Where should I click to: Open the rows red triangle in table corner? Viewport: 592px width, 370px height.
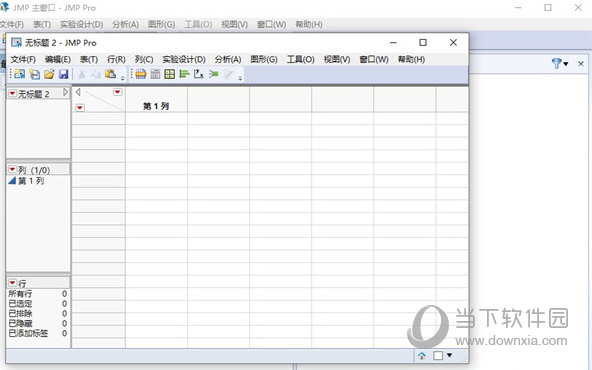tap(80, 108)
